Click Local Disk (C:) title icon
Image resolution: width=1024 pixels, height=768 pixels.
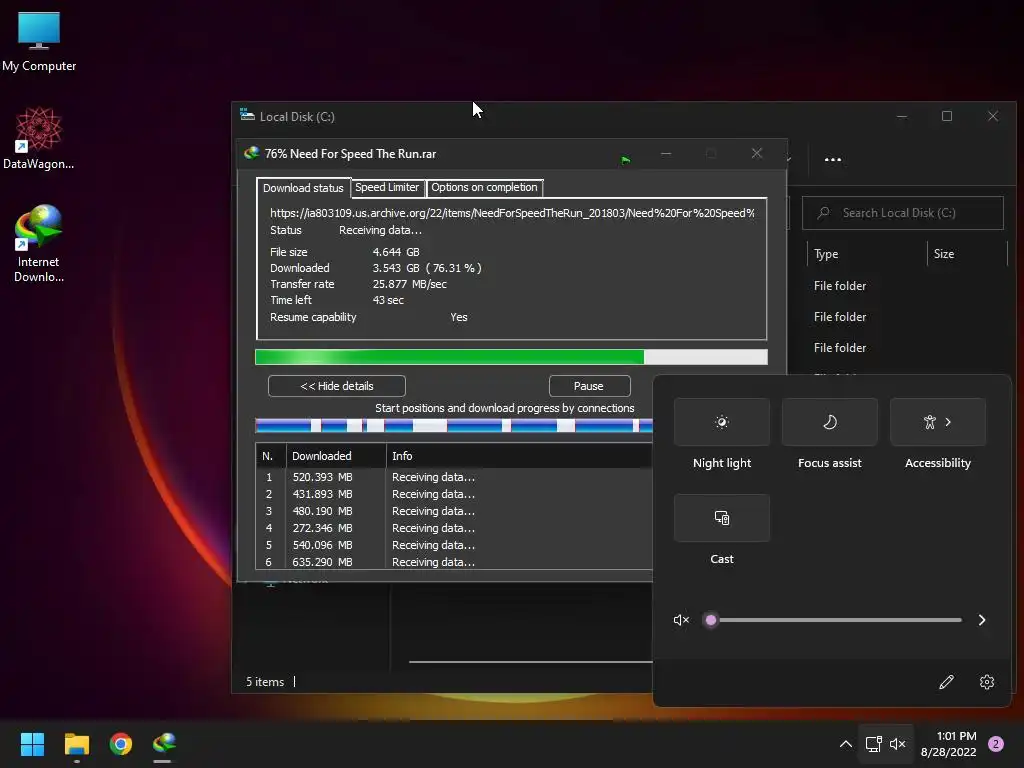247,116
